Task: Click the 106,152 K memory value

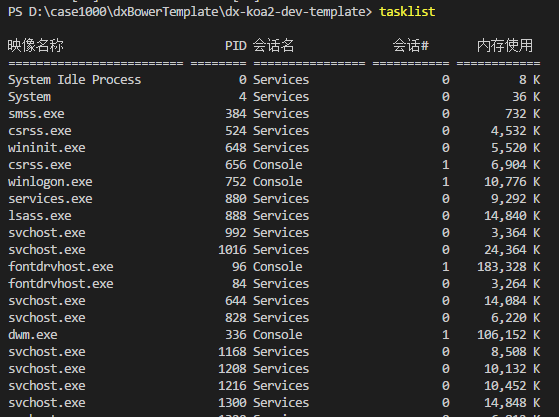Action: [x=508, y=335]
